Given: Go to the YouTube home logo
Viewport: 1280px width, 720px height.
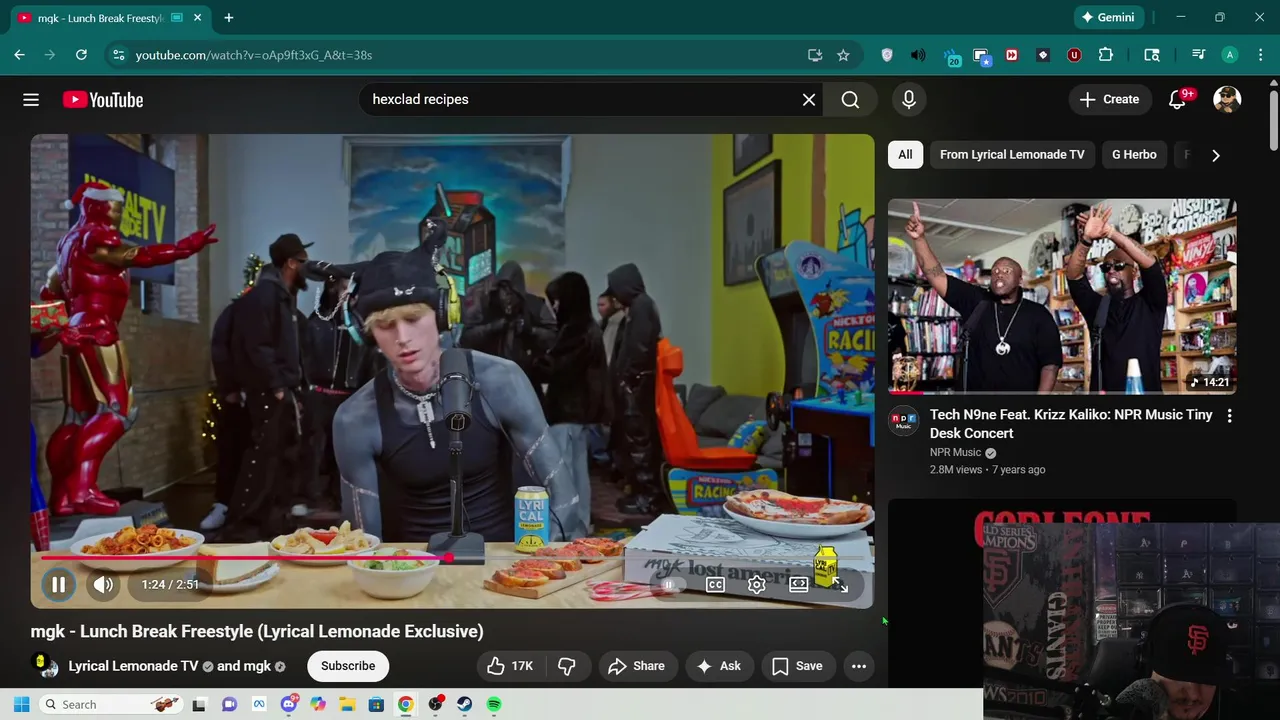Looking at the screenshot, I should (103, 100).
